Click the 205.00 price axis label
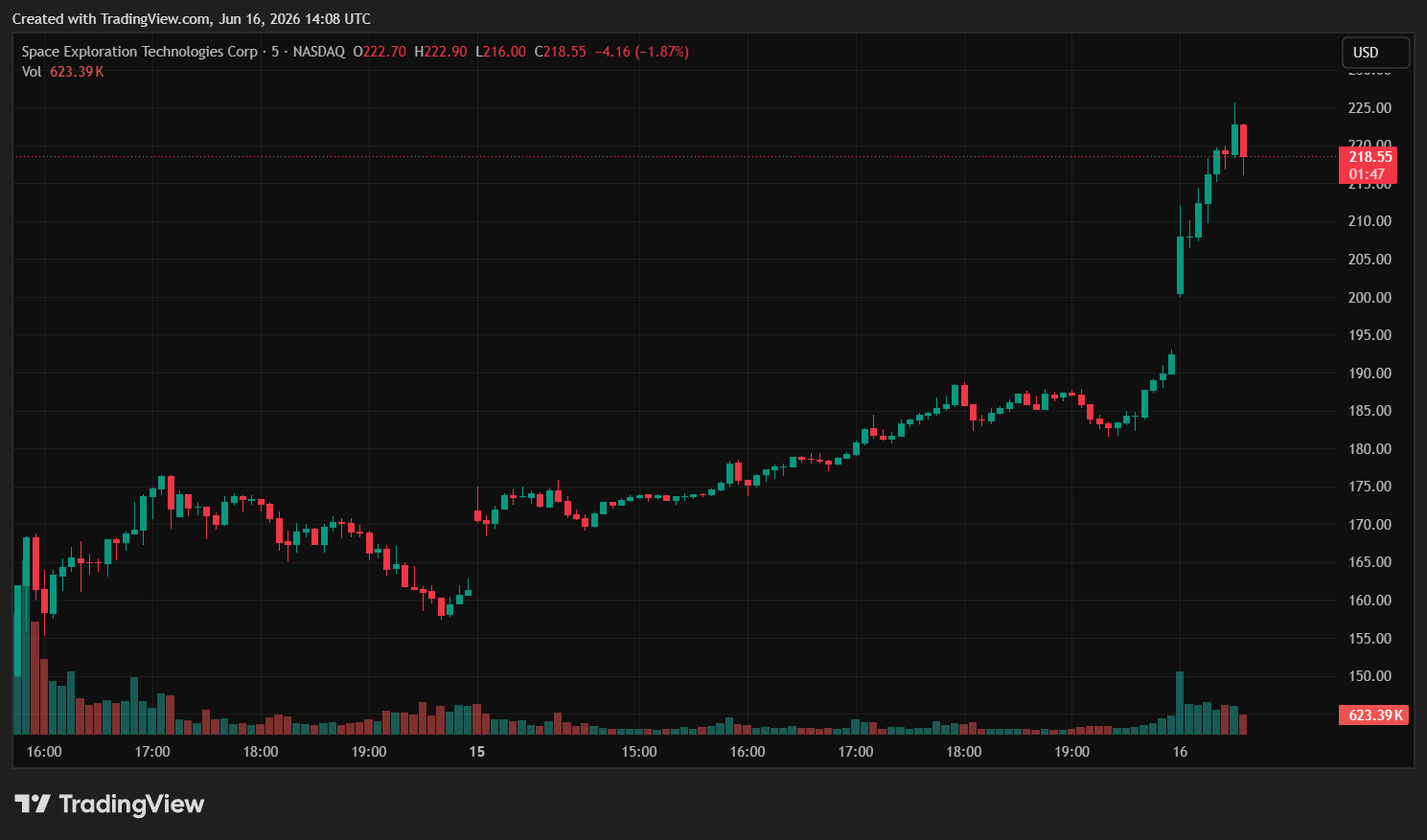 [x=1369, y=260]
